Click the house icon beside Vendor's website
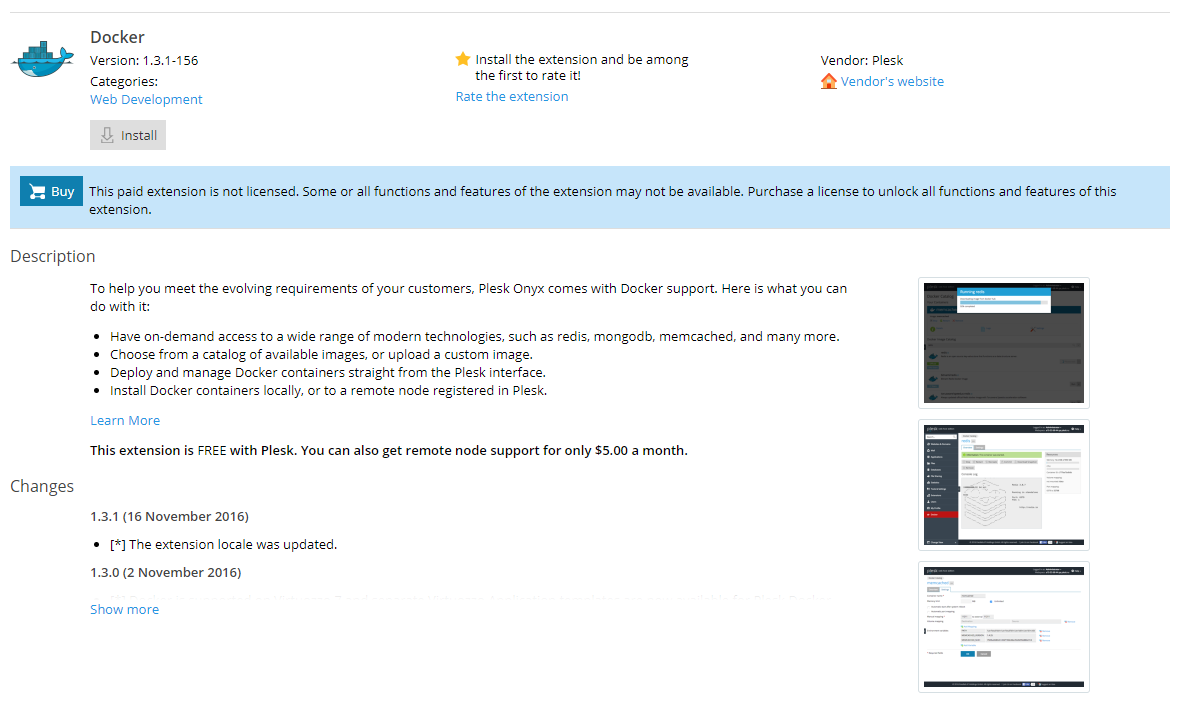1182x705 pixels. (x=829, y=82)
